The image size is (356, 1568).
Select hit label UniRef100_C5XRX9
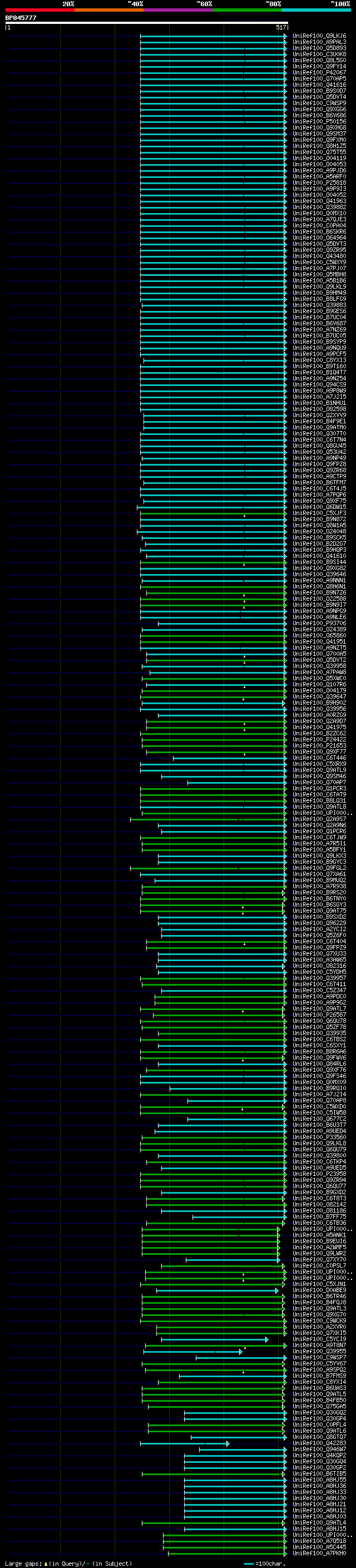tap(319, 764)
